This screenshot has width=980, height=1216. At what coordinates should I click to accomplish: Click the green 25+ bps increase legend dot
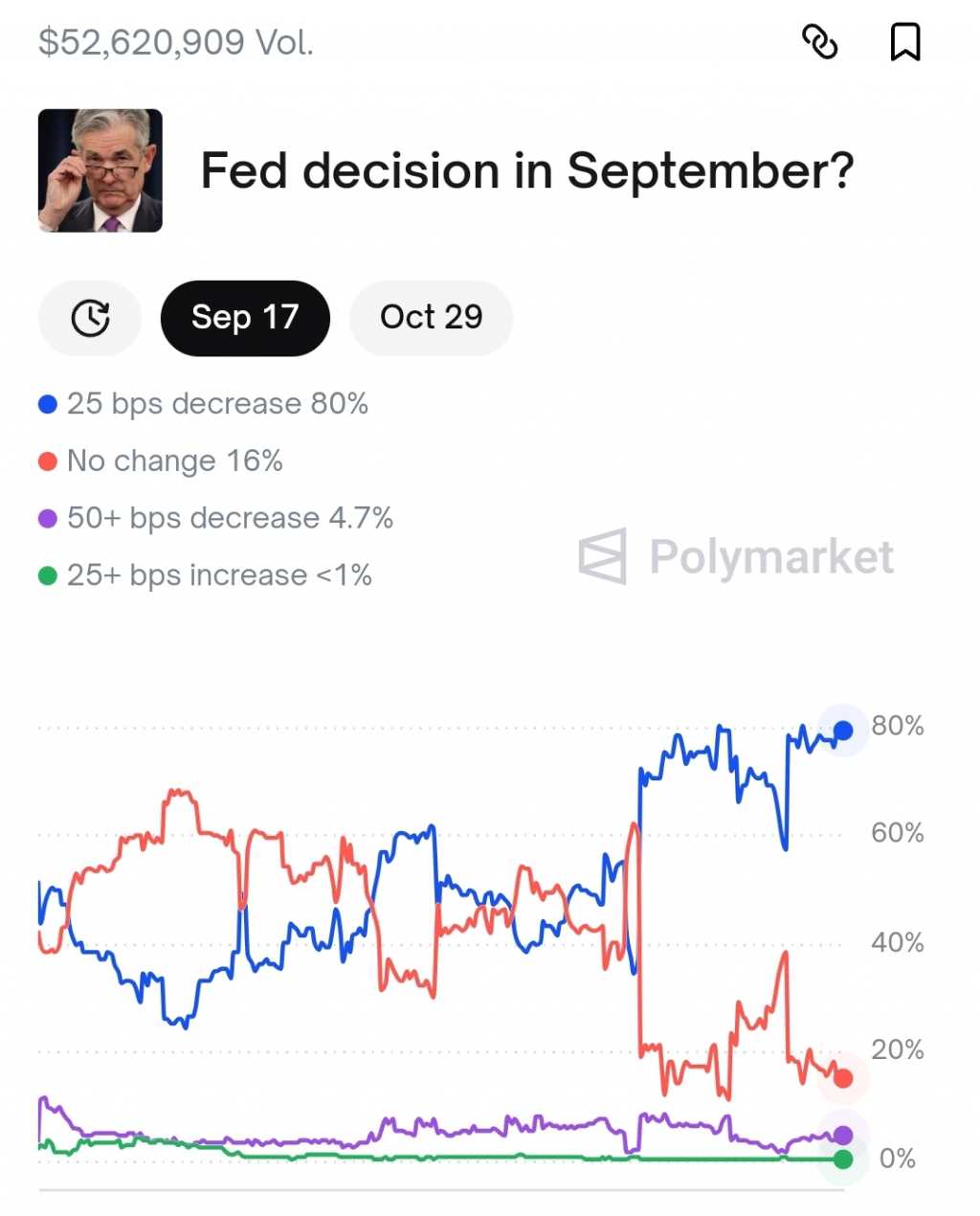48,576
